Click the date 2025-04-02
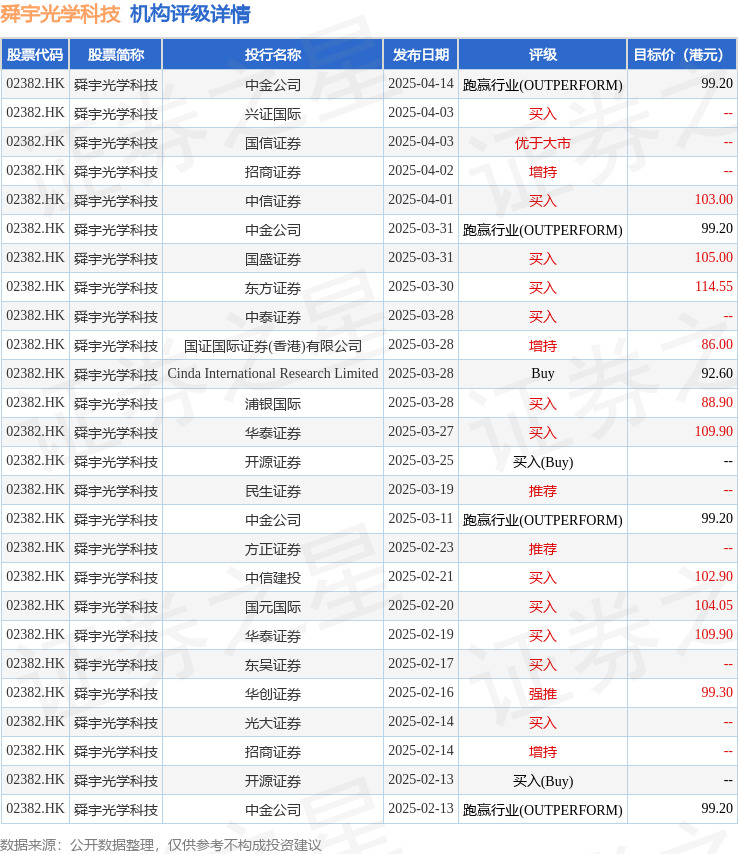This screenshot has height=854, width=738. (x=421, y=170)
